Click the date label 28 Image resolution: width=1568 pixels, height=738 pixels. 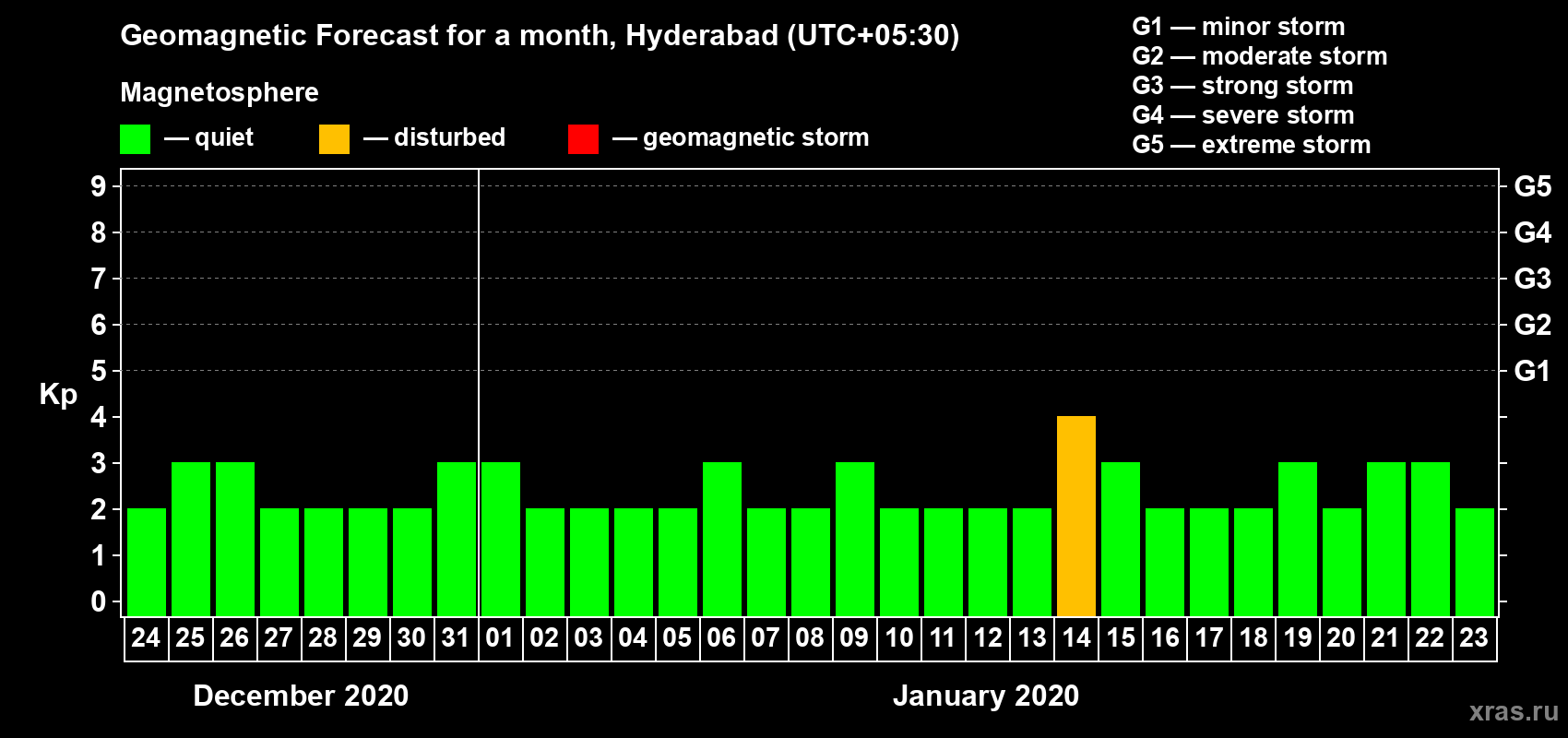click(323, 637)
